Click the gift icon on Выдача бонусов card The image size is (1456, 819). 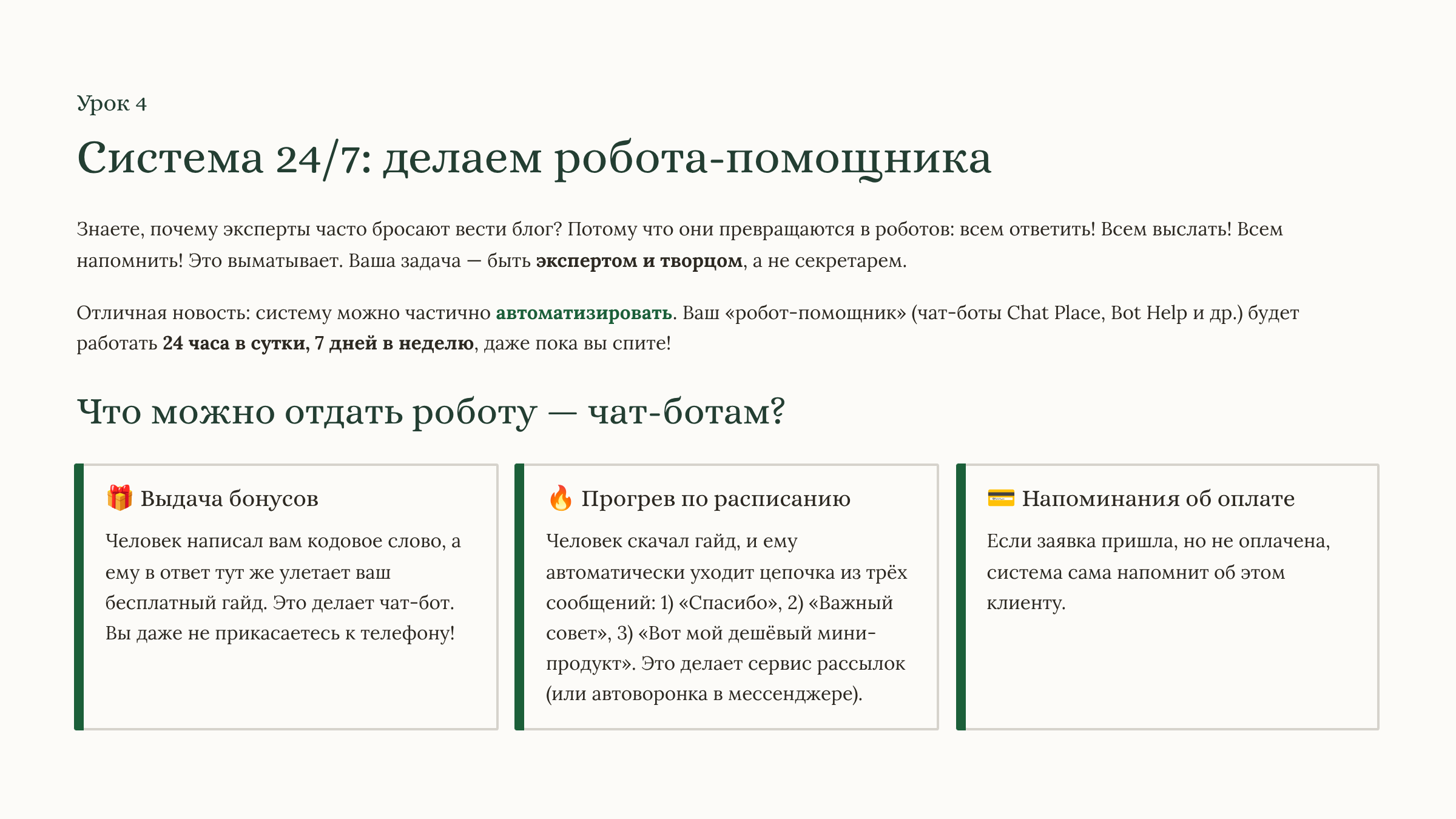pos(119,499)
